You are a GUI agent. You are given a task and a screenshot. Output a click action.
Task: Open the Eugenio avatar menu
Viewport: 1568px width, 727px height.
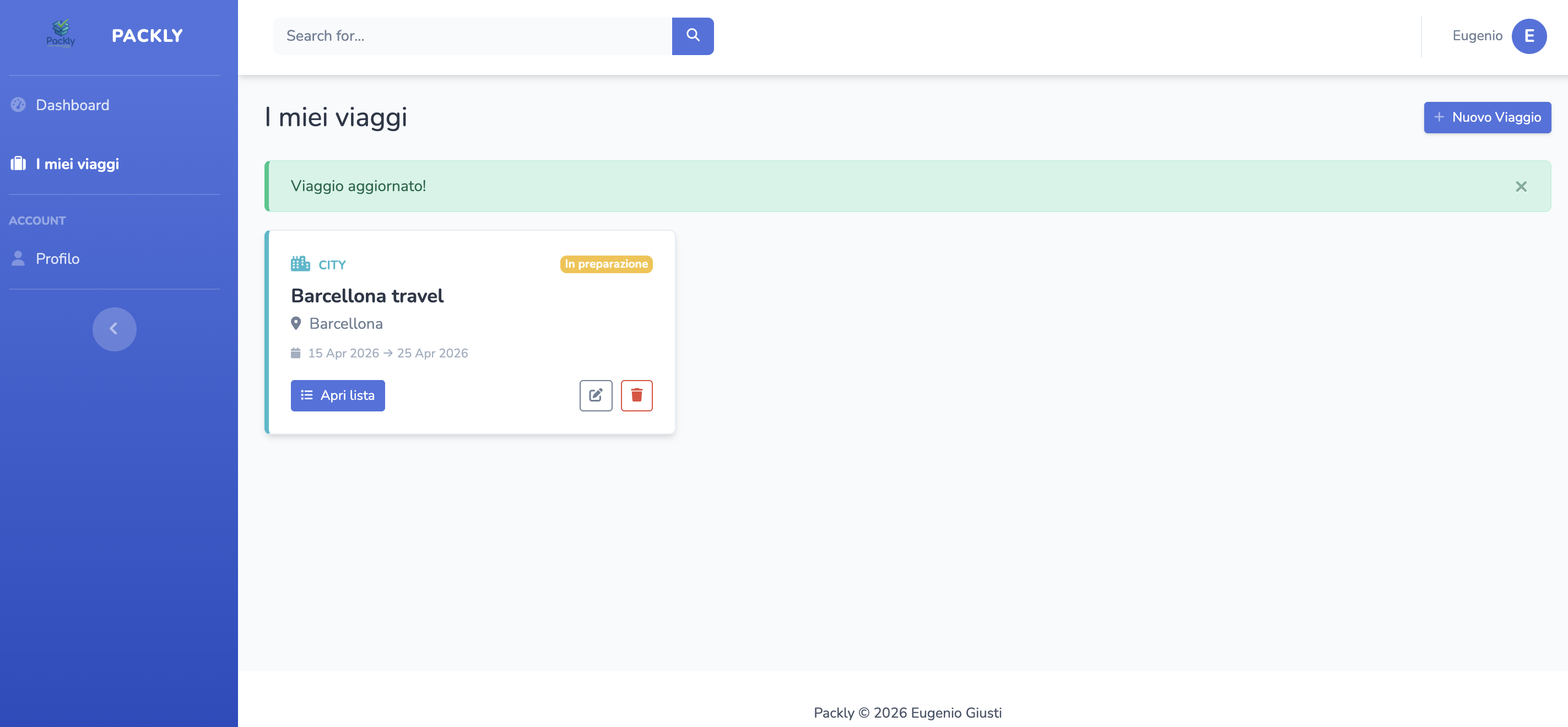coord(1531,36)
